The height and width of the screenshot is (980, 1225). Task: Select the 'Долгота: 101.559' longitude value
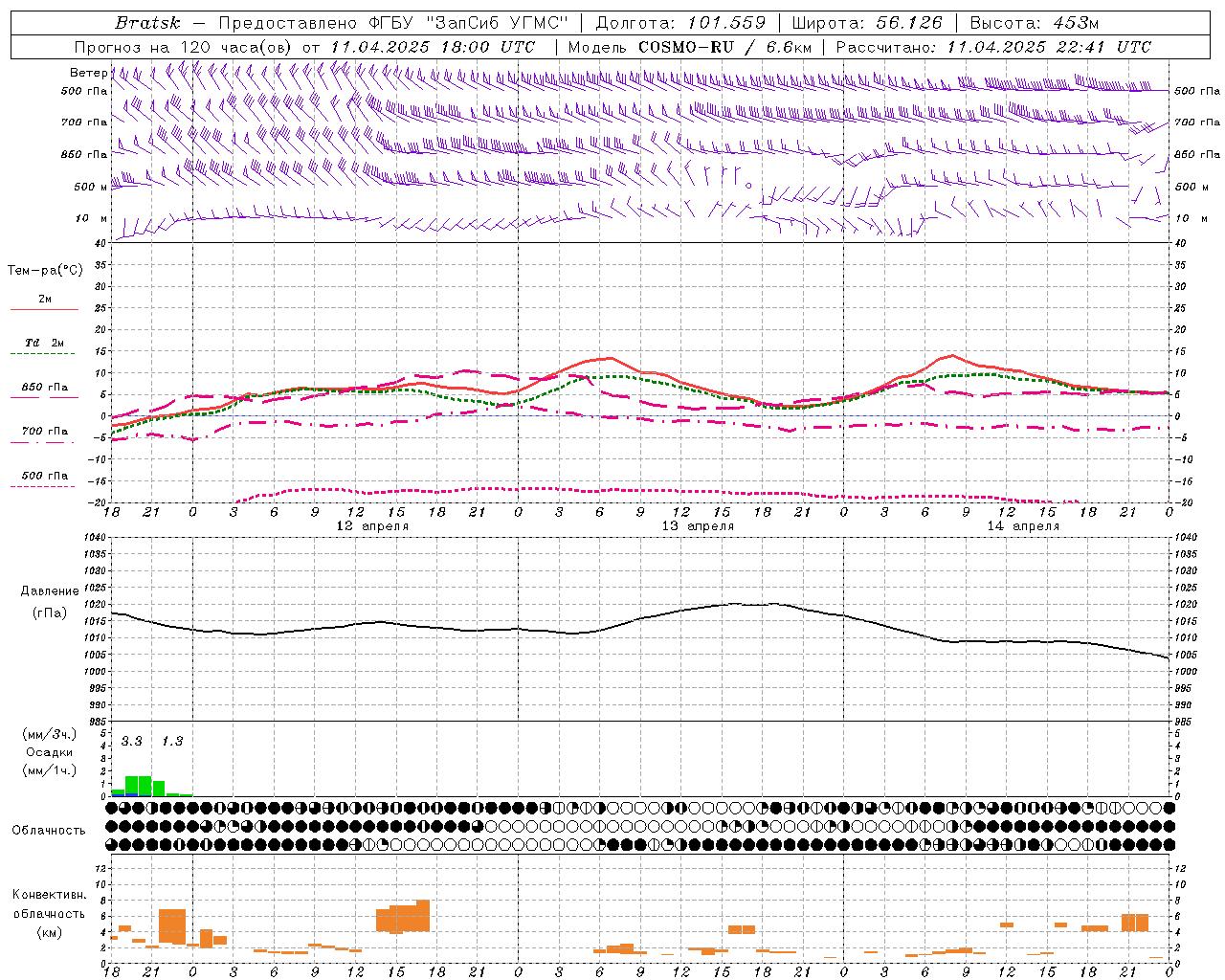click(680, 23)
